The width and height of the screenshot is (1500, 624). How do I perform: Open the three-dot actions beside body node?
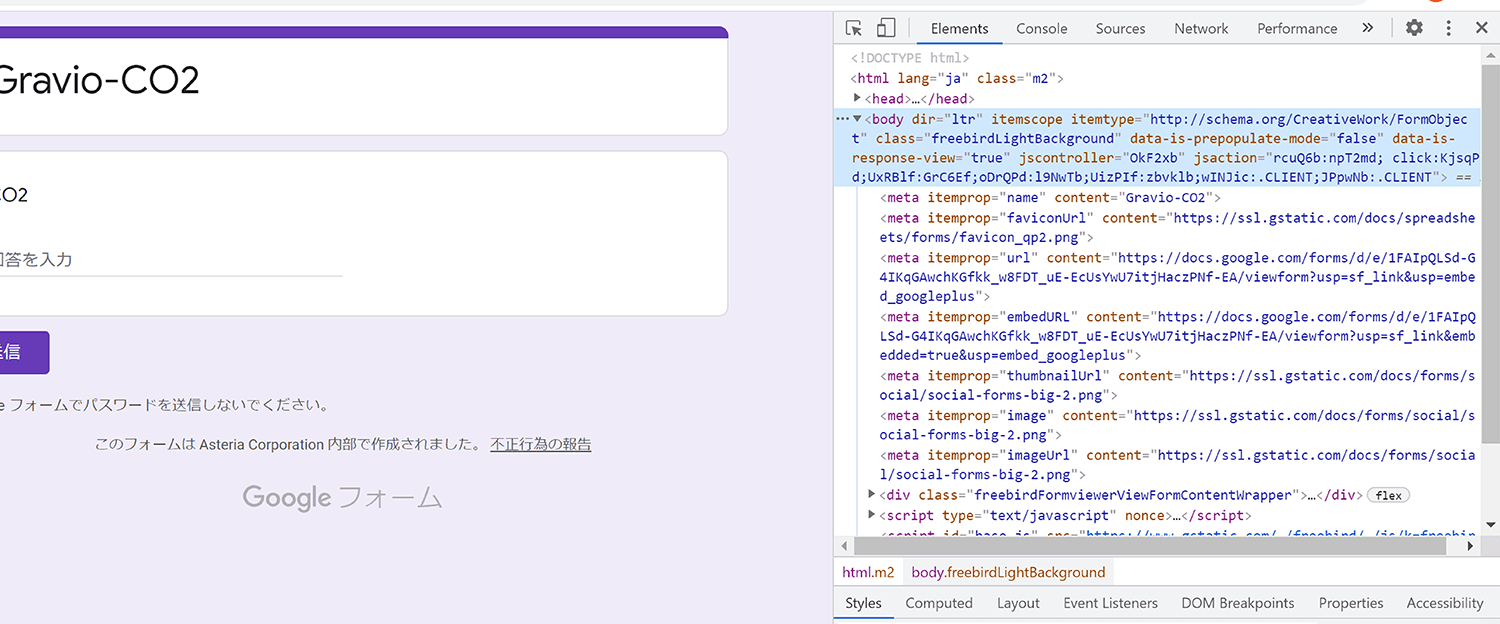[x=842, y=119]
